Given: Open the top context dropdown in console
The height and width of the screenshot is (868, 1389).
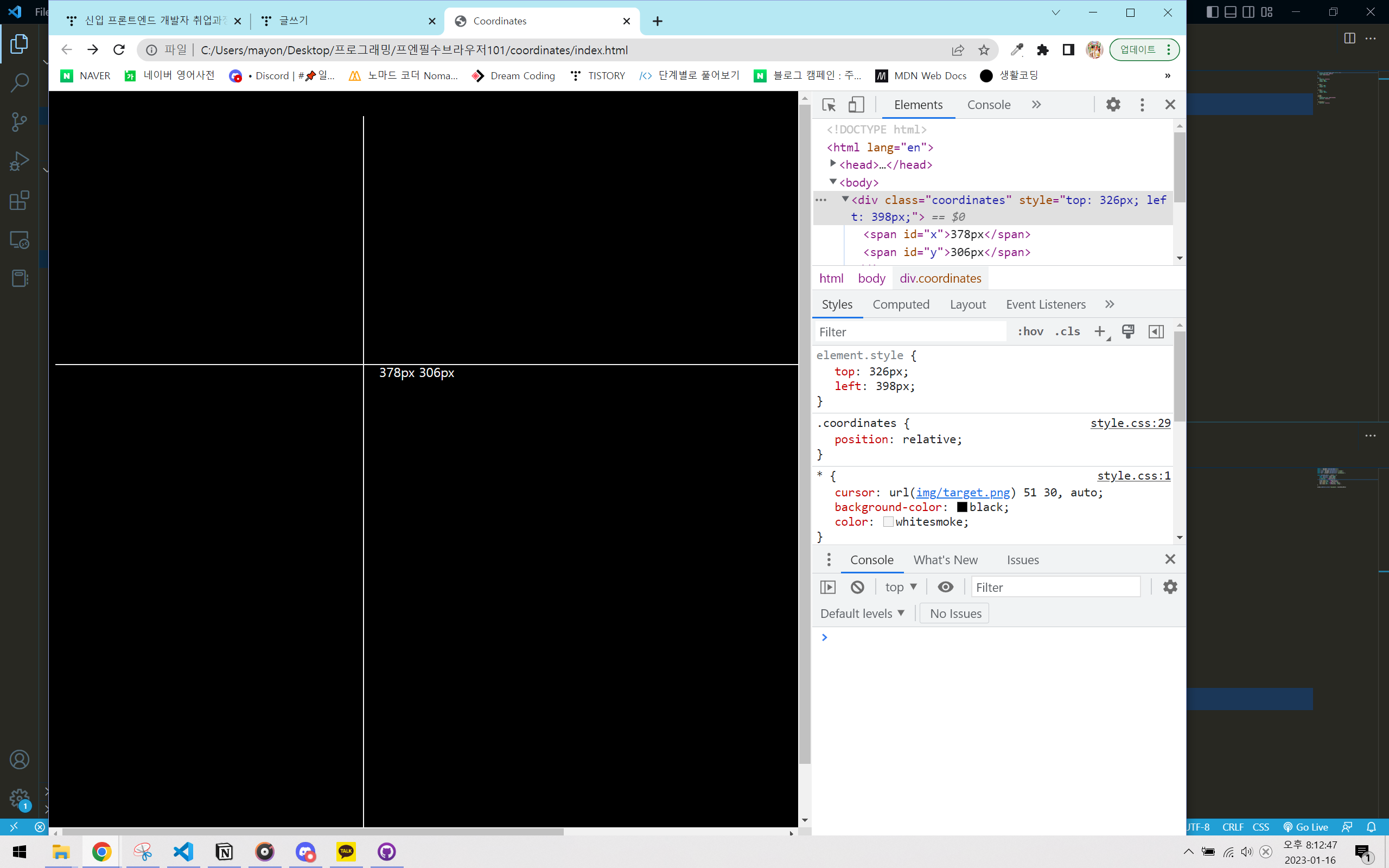Looking at the screenshot, I should [x=901, y=586].
